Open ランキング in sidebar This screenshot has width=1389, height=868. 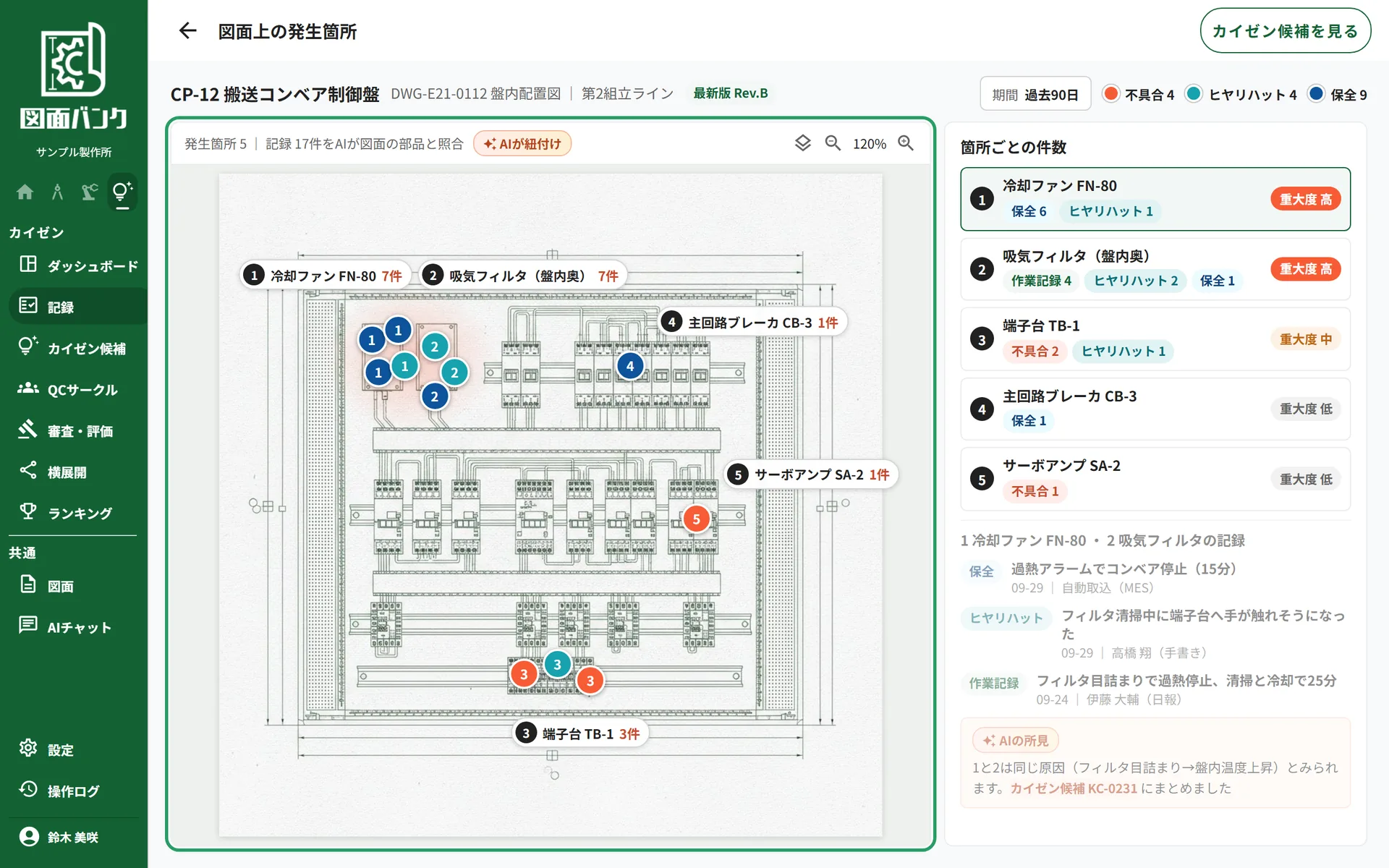pyautogui.click(x=77, y=513)
